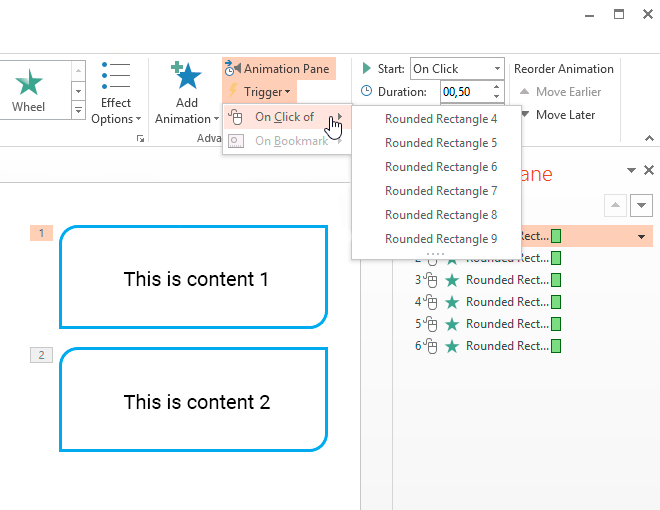
Task: Click the green timing bar of animation 3
Action: [x=556, y=280]
